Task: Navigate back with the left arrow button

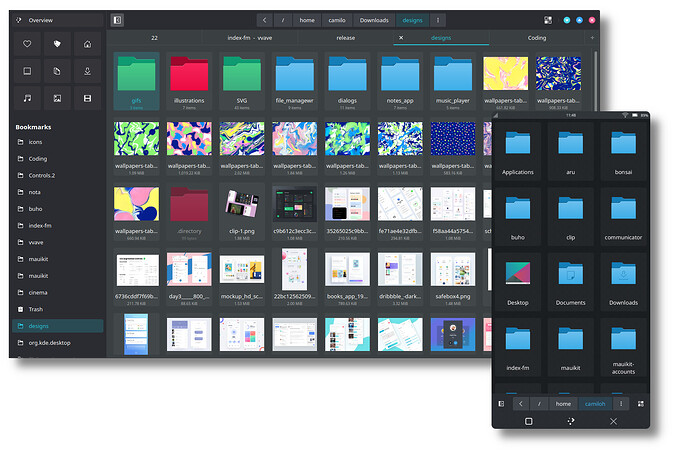Action: pyautogui.click(x=264, y=20)
